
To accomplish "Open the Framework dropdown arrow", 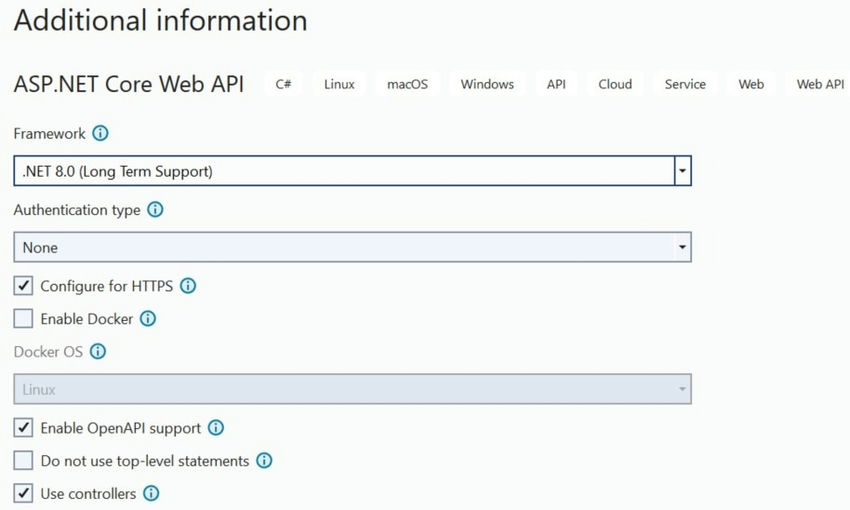I will coord(682,171).
